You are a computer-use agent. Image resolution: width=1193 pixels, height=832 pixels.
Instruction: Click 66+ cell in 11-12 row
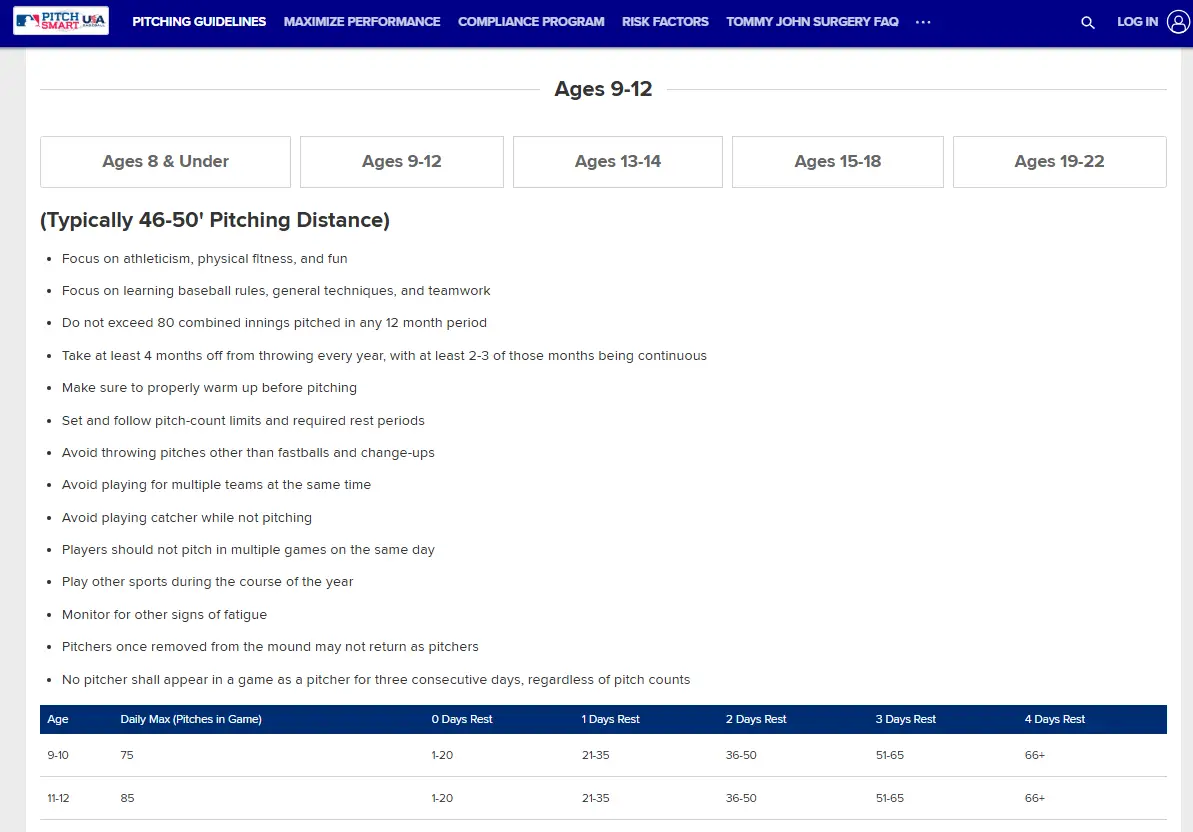pyautogui.click(x=1035, y=799)
